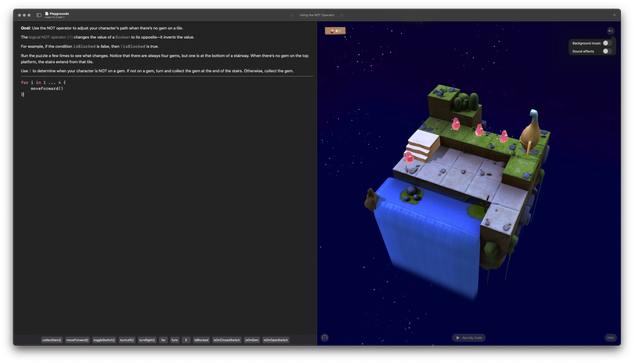Click the plus icon in title bar
This screenshot has height=363, width=634.
[614, 15]
